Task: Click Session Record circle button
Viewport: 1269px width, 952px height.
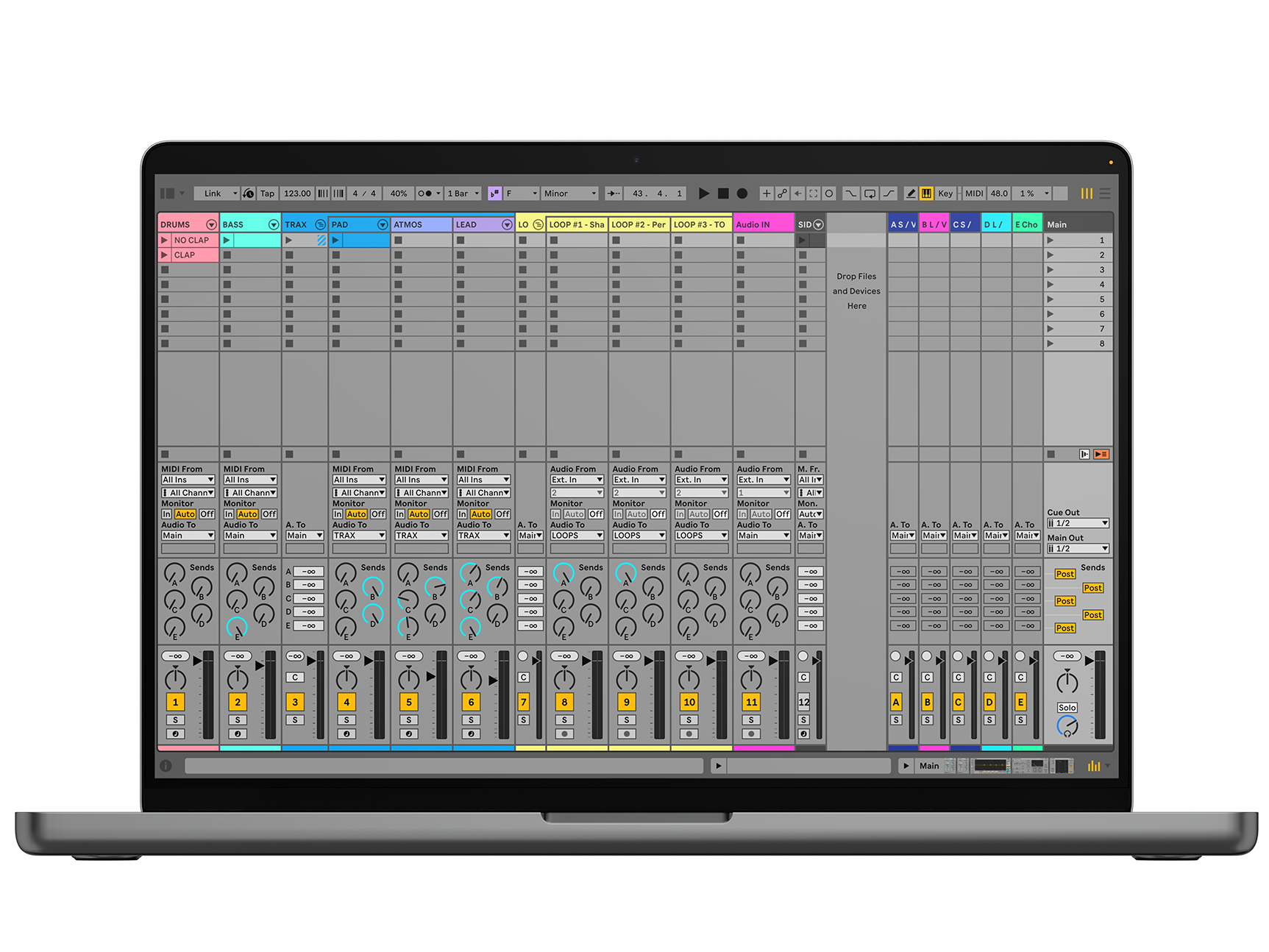Action: (x=829, y=193)
